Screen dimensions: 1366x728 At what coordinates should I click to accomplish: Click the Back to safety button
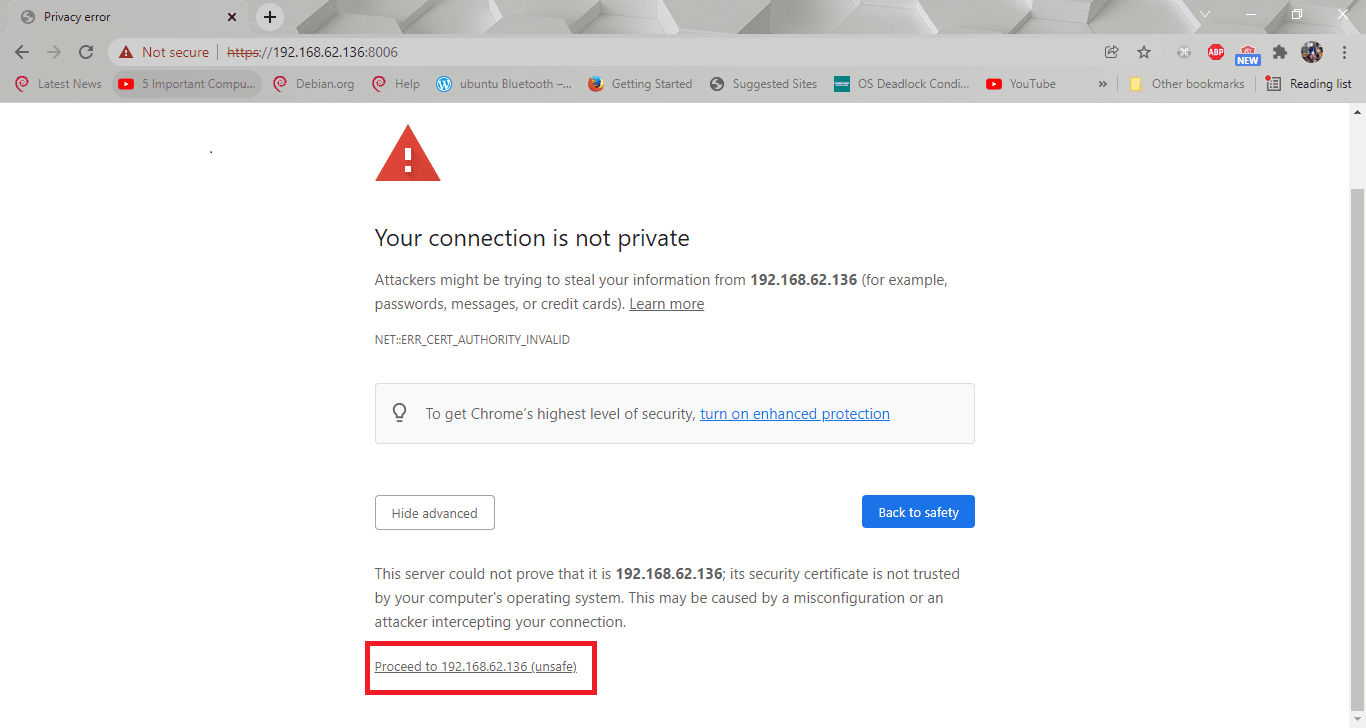click(x=918, y=512)
